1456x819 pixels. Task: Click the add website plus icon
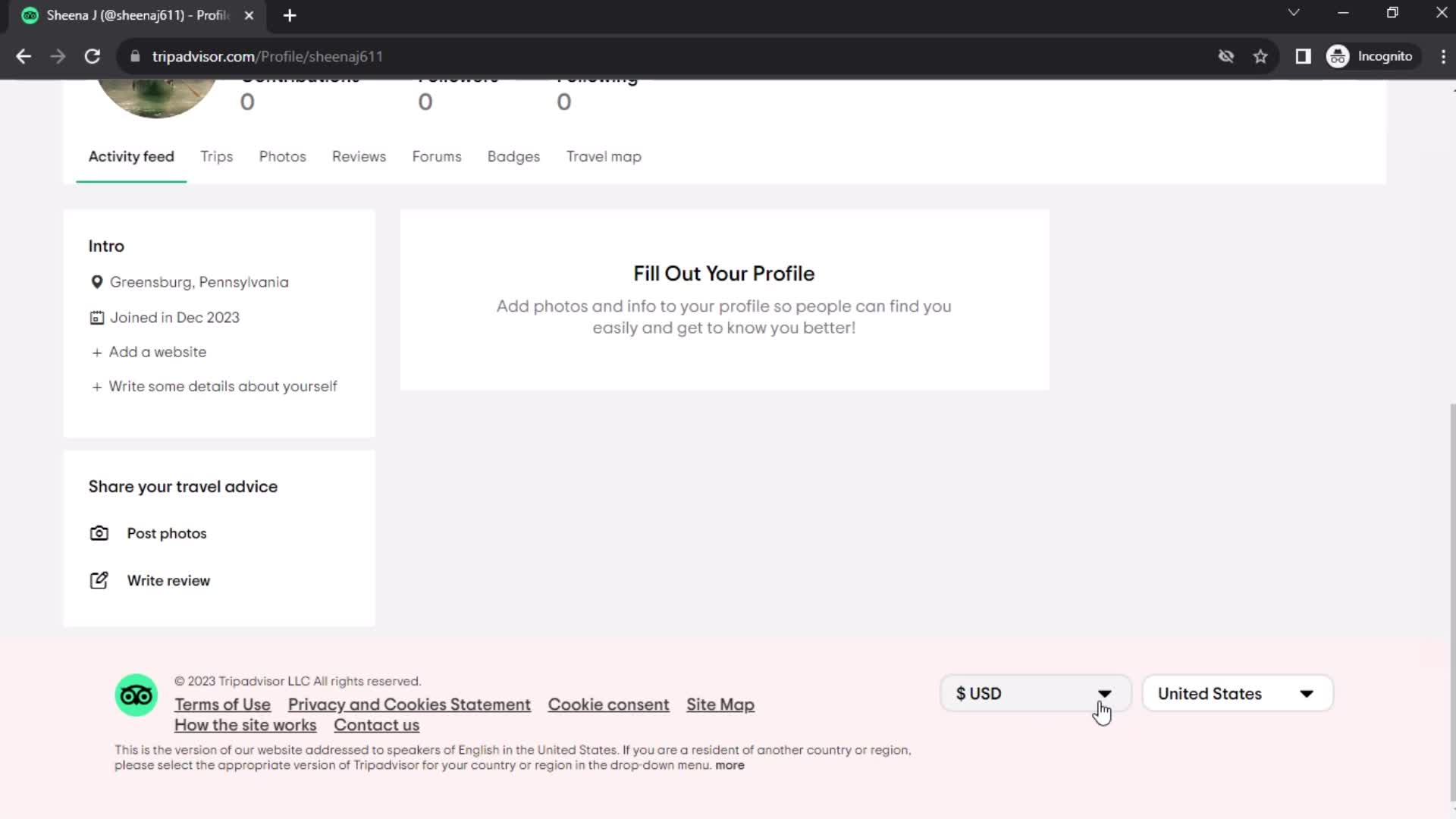98,352
